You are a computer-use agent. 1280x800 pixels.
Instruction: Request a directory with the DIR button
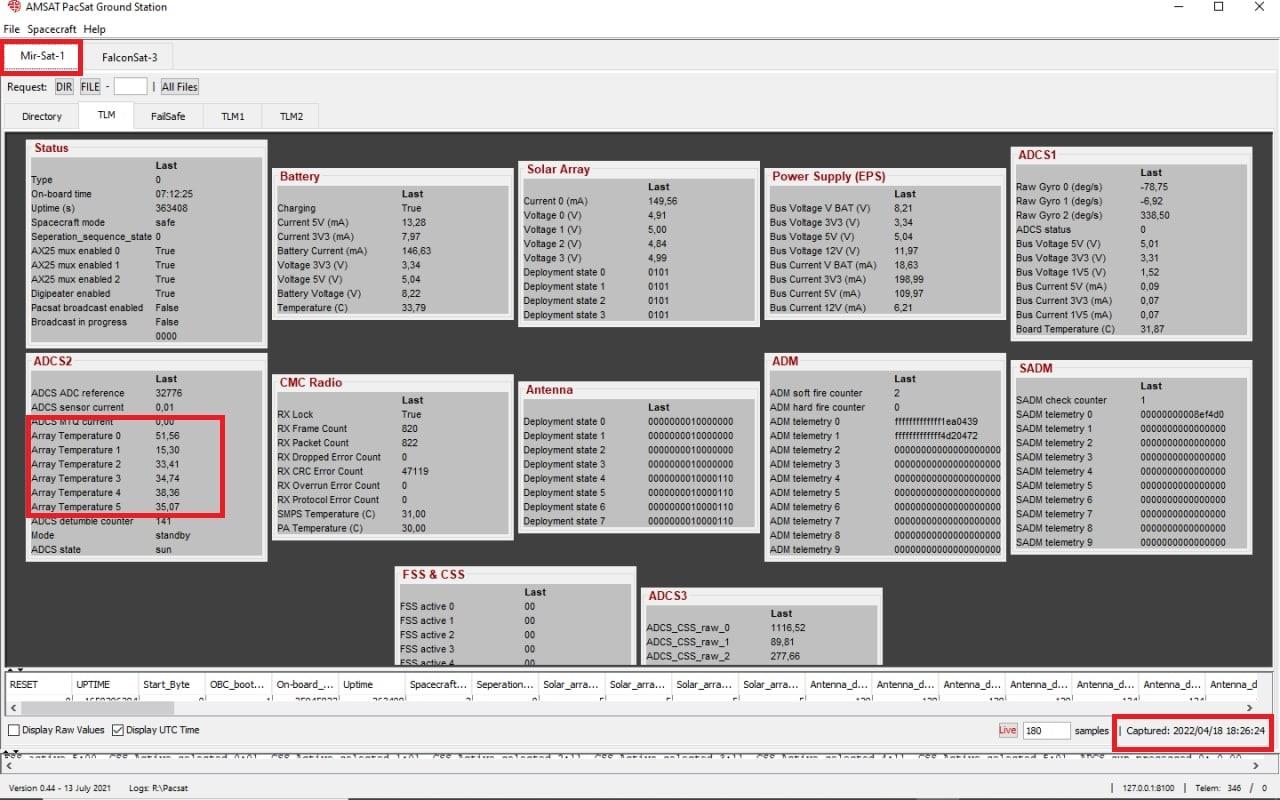click(x=64, y=87)
